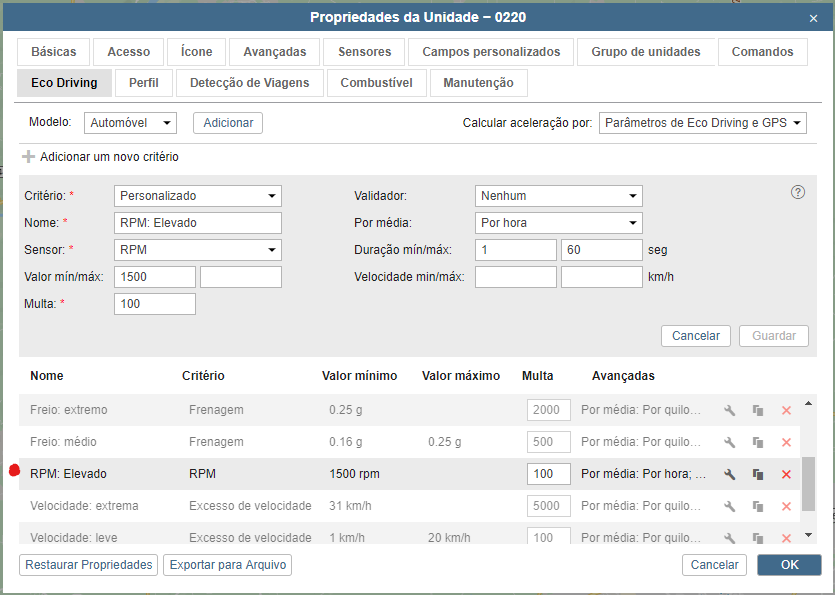
Task: Open the Validador dropdown
Action: pos(558,196)
